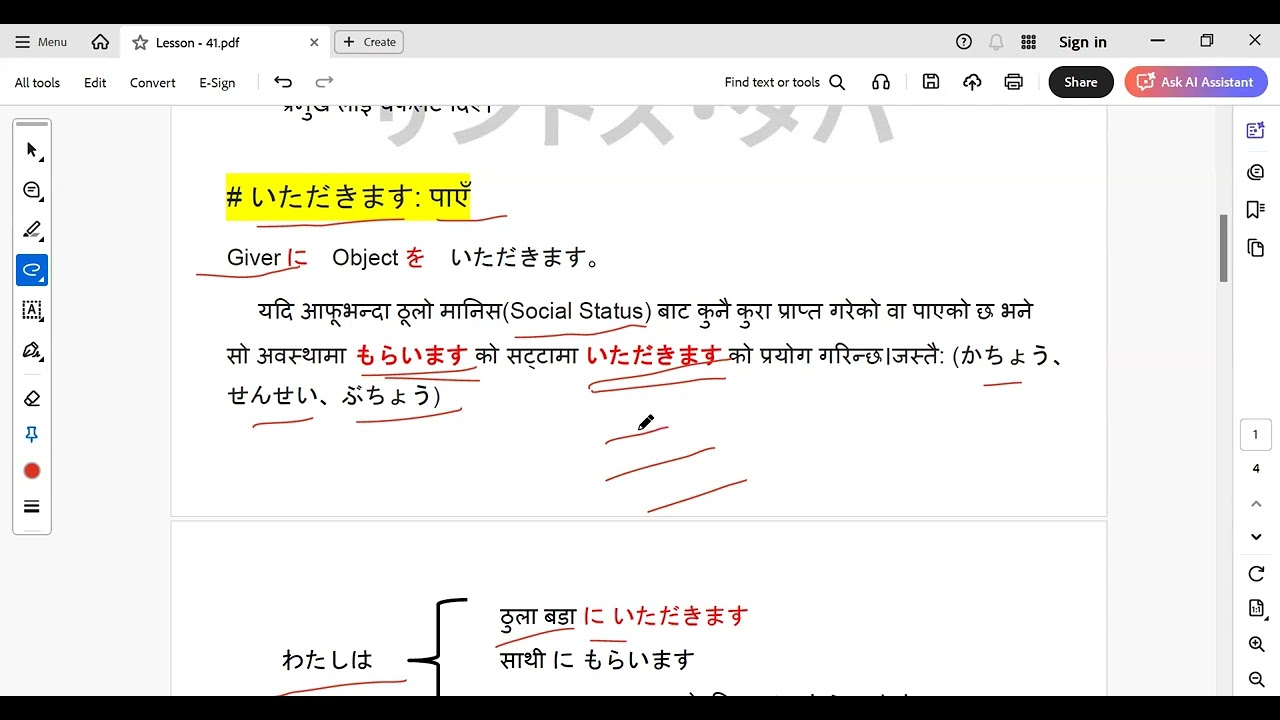Go to next page arrow
Screen dimensions: 1280x720
(1256, 537)
